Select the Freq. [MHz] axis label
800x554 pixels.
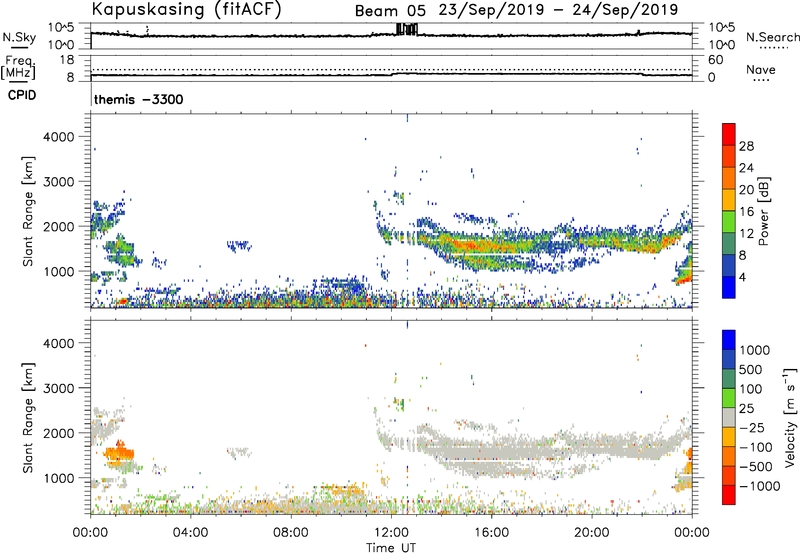[18, 67]
